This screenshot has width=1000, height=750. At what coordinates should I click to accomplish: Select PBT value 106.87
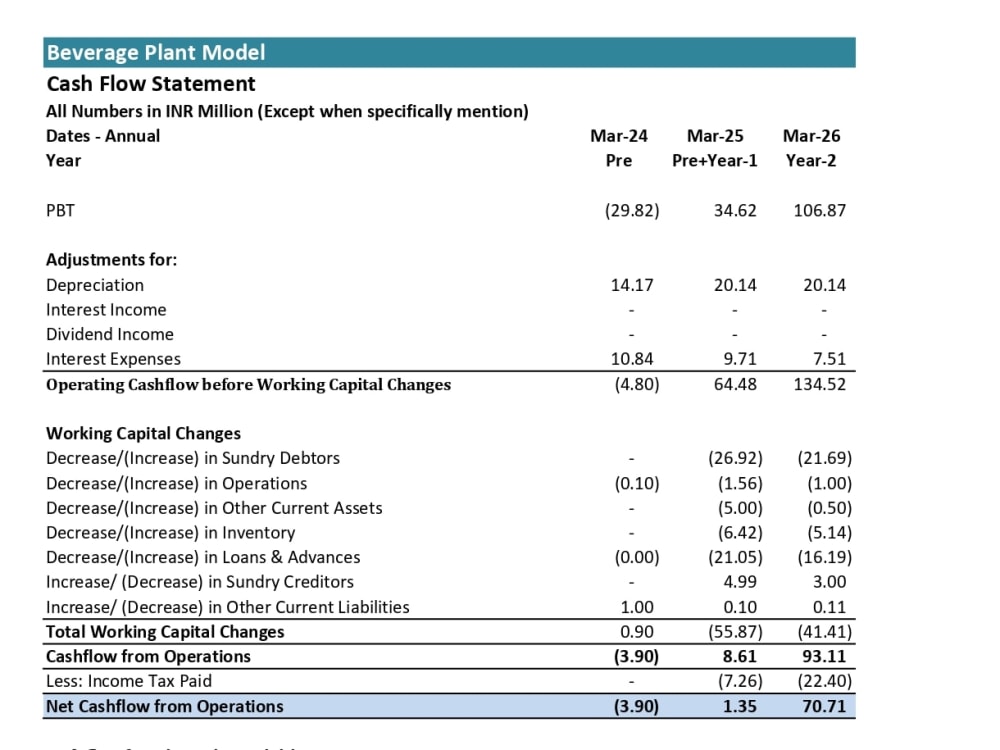point(820,210)
